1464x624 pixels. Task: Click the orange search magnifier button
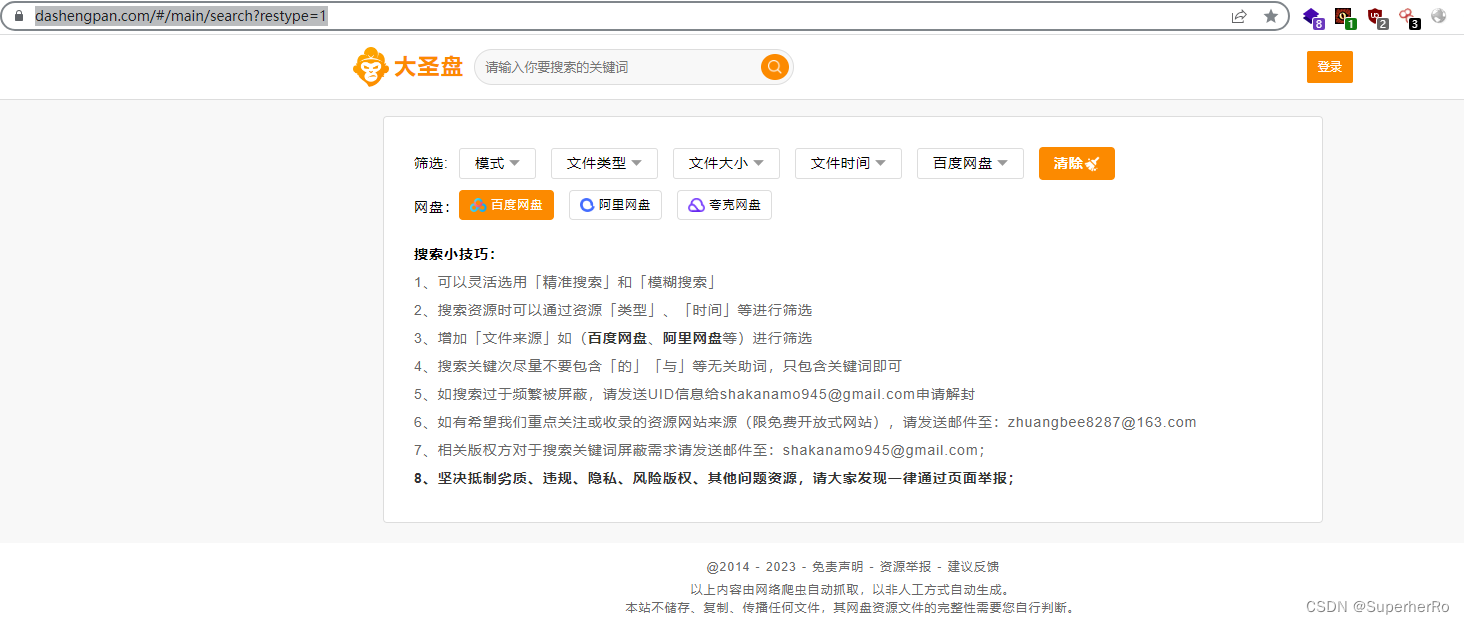click(x=775, y=67)
